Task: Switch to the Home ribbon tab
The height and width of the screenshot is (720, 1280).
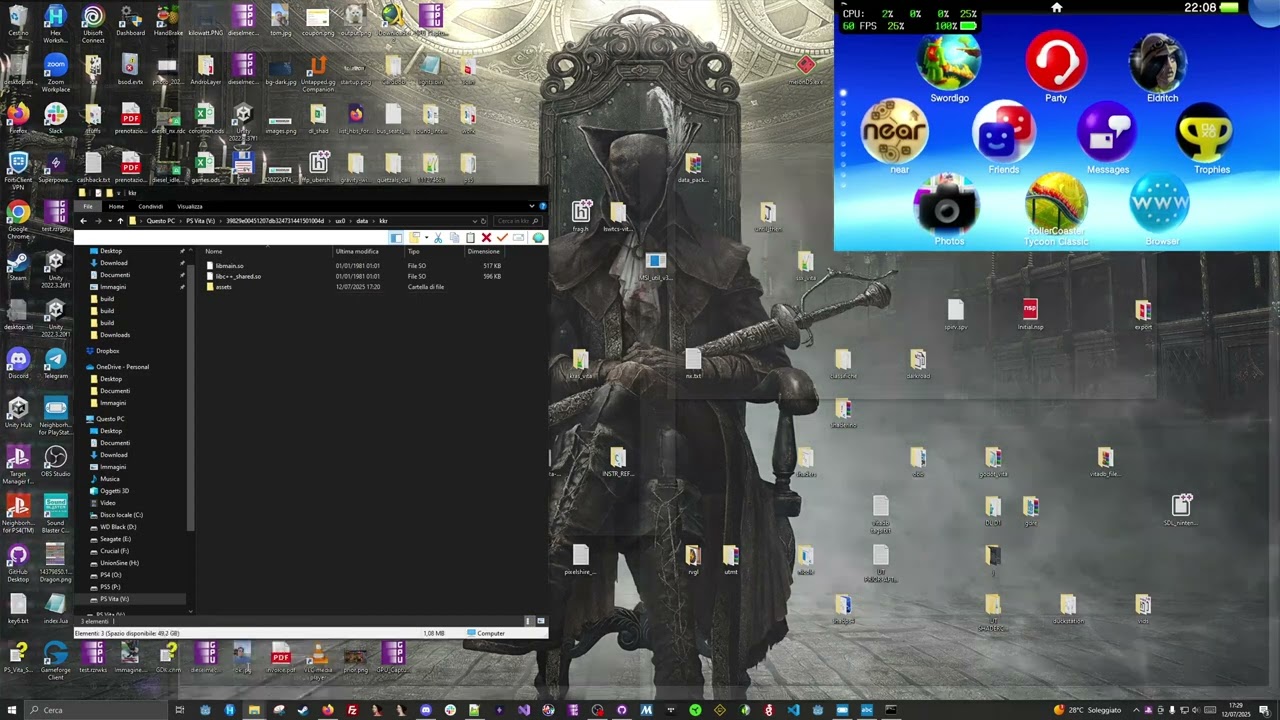Action: coord(116,207)
